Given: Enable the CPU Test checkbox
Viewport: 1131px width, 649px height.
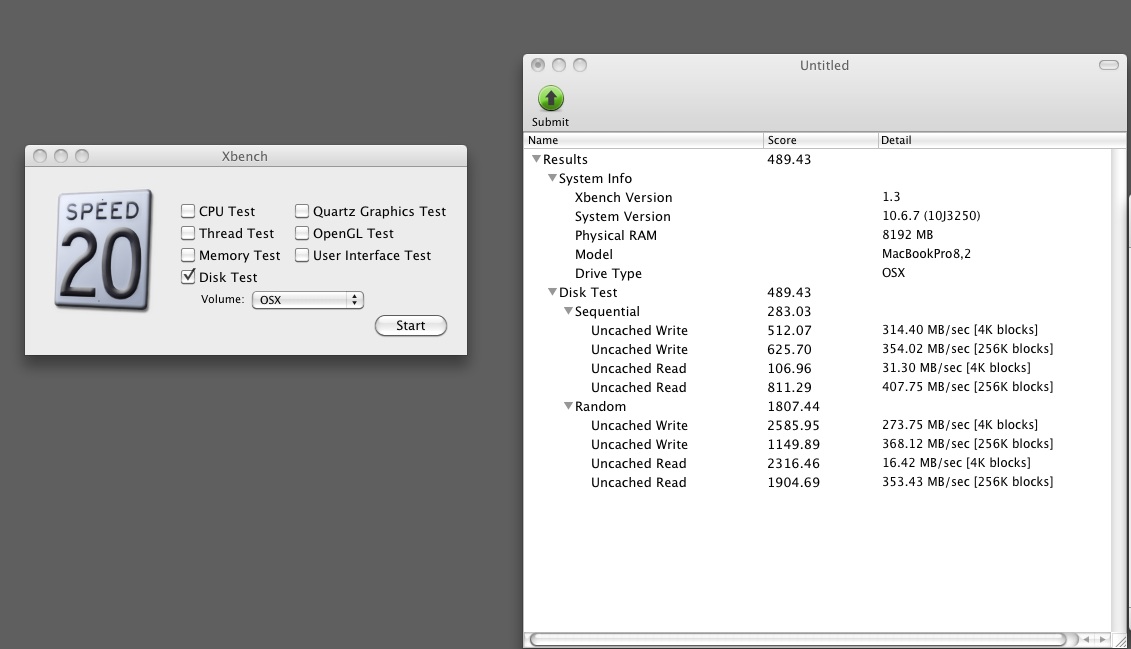Looking at the screenshot, I should 188,211.
